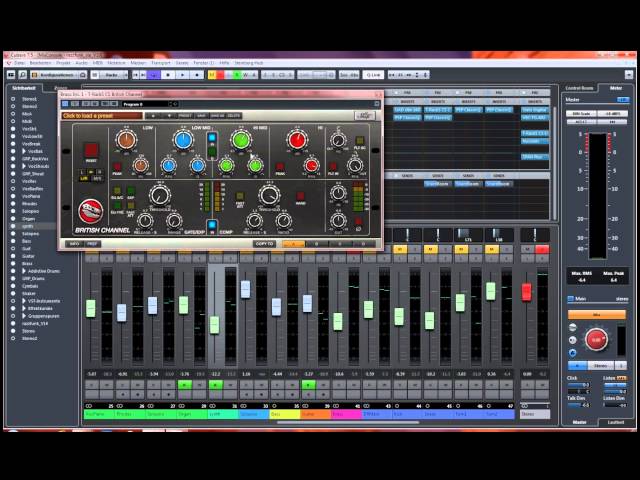This screenshot has height=480, width=640.
Task: Click the PREF button in plugin footer
Action: tap(92, 244)
